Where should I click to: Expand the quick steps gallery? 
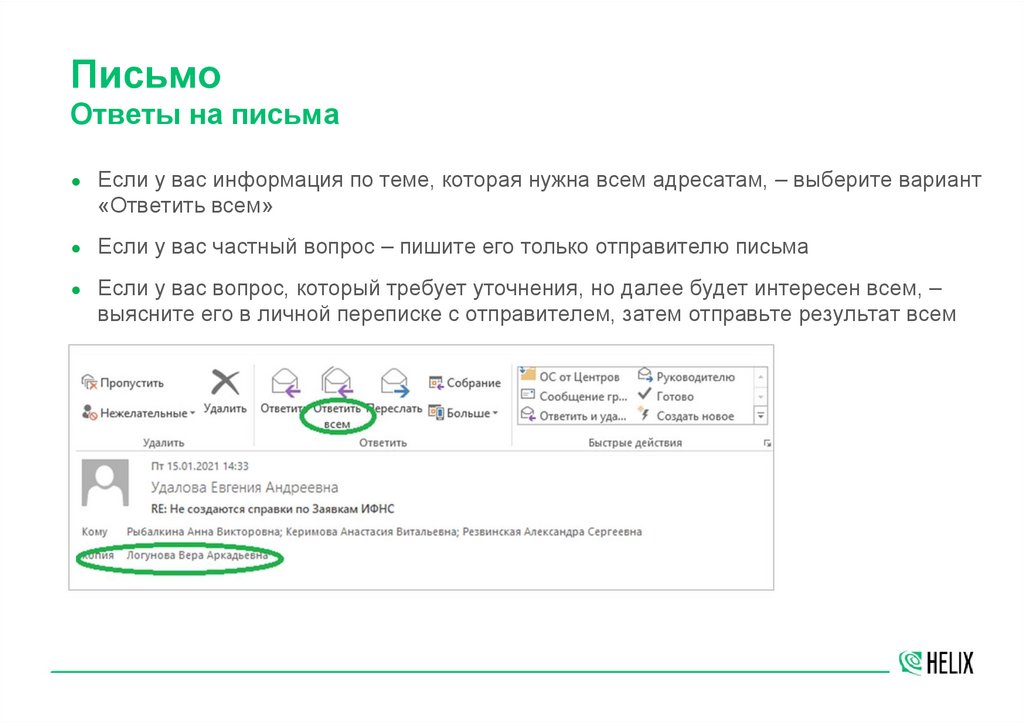pyautogui.click(x=760, y=415)
